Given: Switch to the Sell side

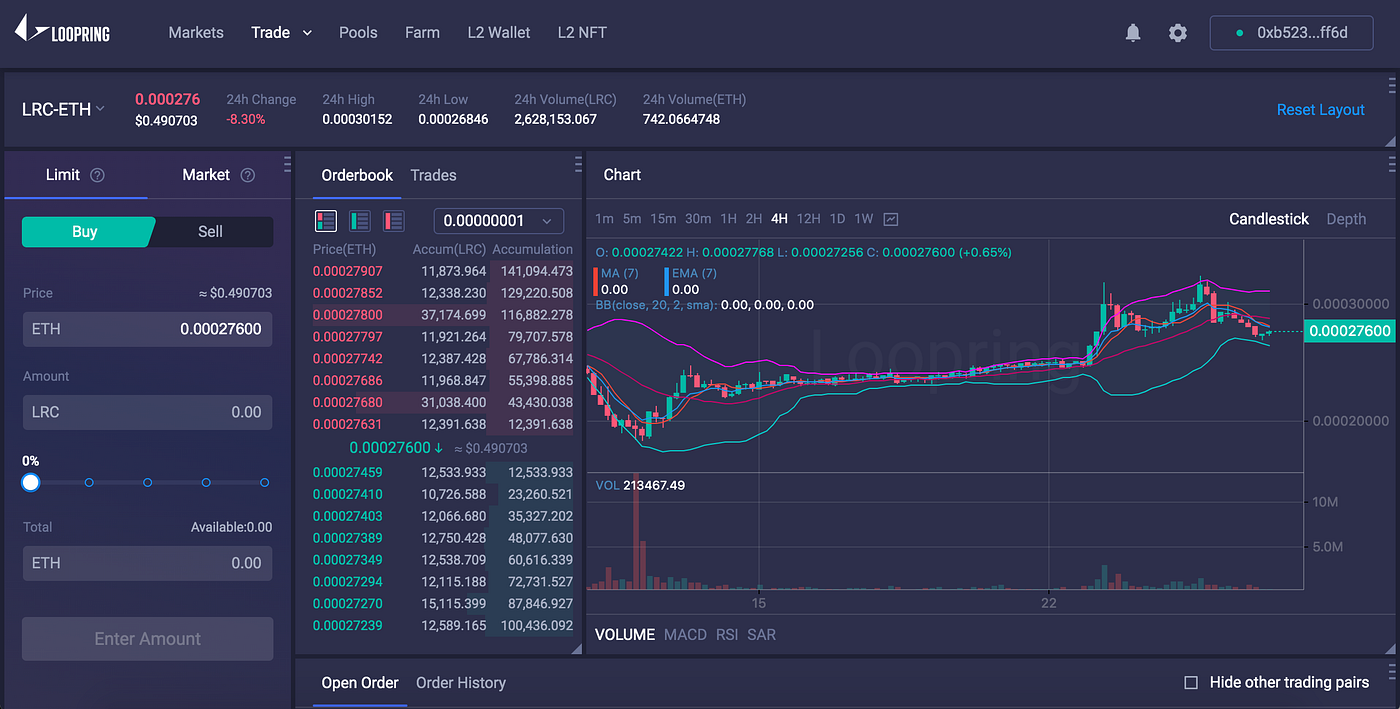Looking at the screenshot, I should (211, 232).
